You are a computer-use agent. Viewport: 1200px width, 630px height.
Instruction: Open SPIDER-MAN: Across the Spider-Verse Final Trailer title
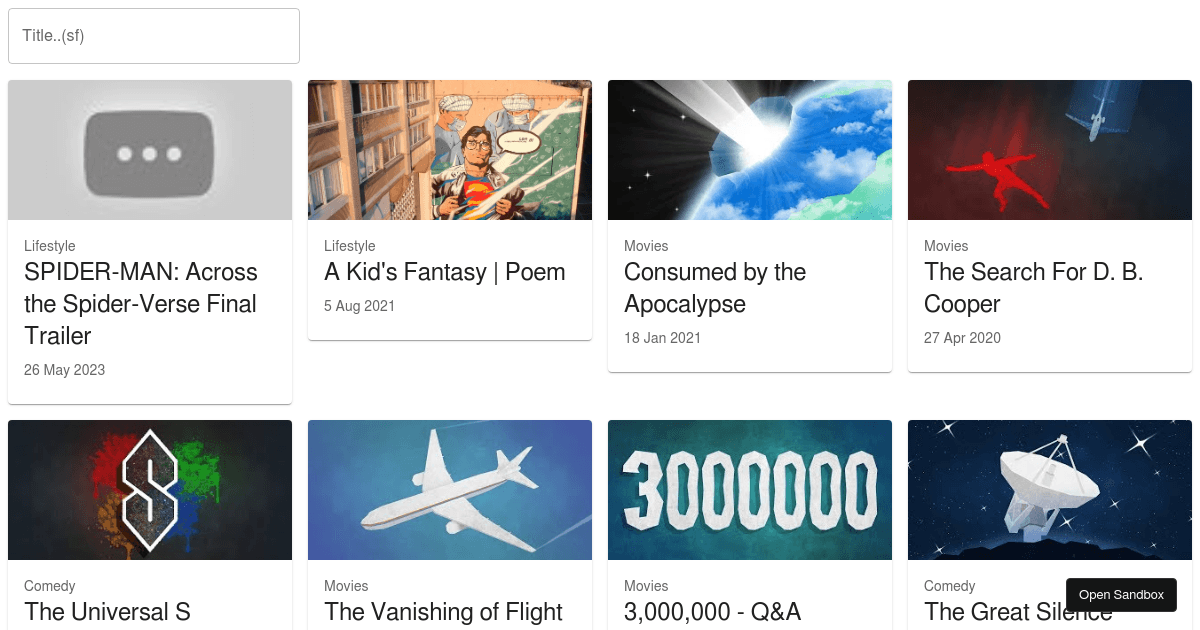141,304
